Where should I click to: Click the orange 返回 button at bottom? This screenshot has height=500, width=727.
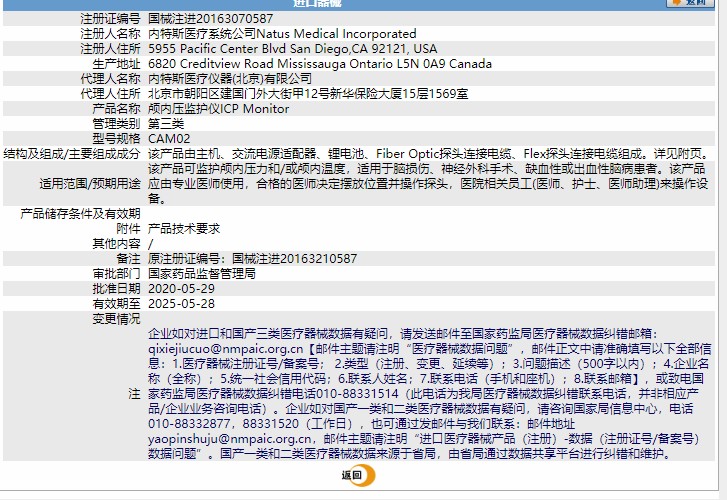pyautogui.click(x=358, y=475)
